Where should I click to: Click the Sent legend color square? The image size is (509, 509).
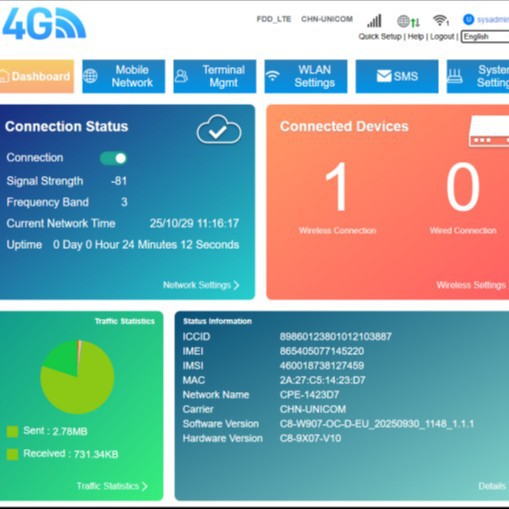(x=12, y=431)
